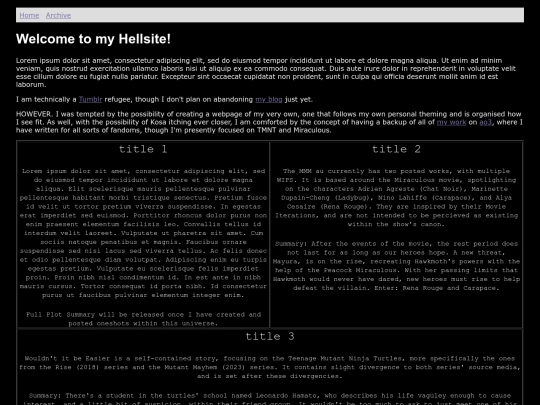Select the 'title 2' card heading
This screenshot has width=540, height=405.
[x=396, y=149]
